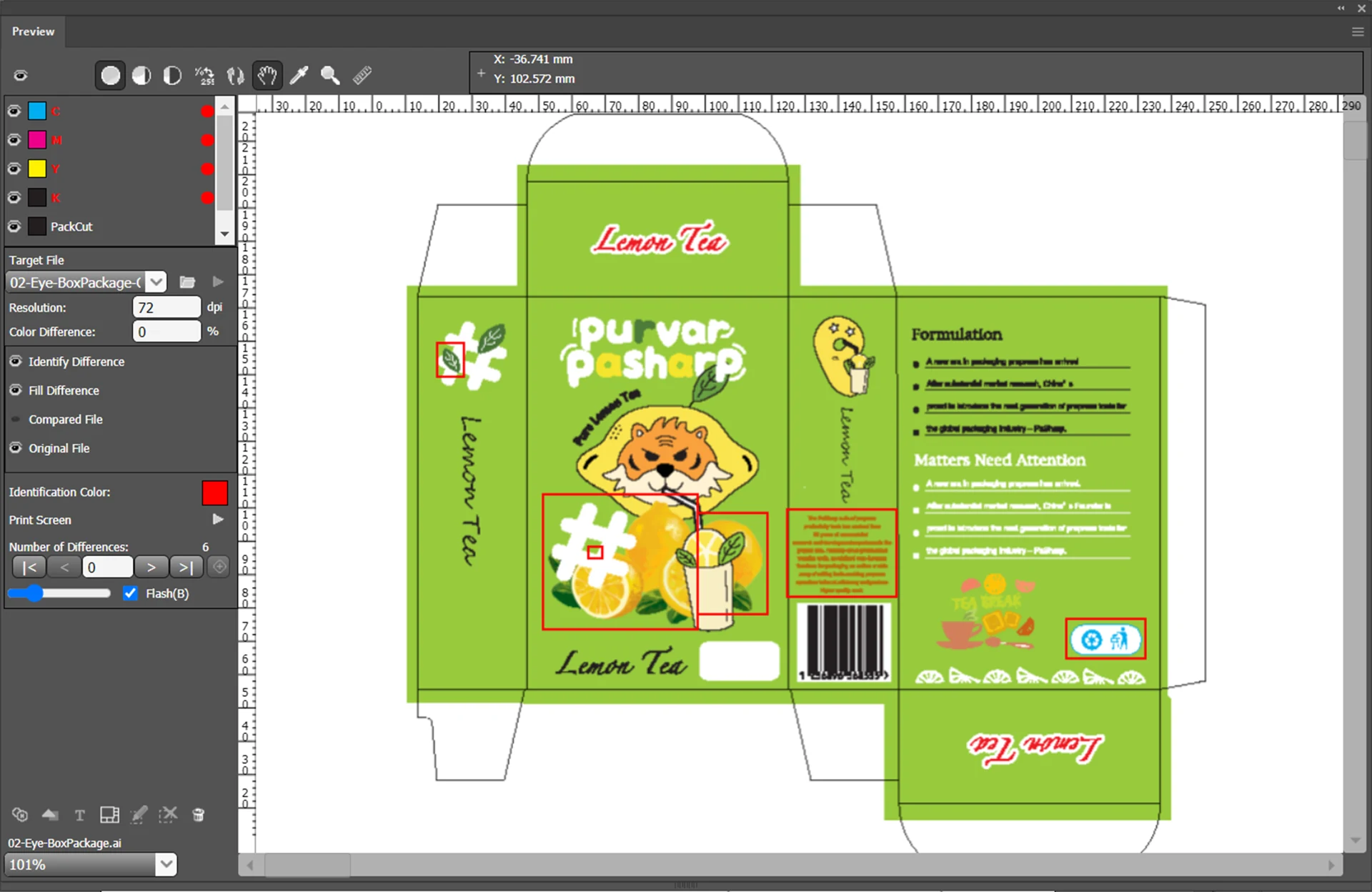This screenshot has height=892, width=1372.
Task: Hide the Yellow channel visibility eye
Action: click(x=14, y=169)
